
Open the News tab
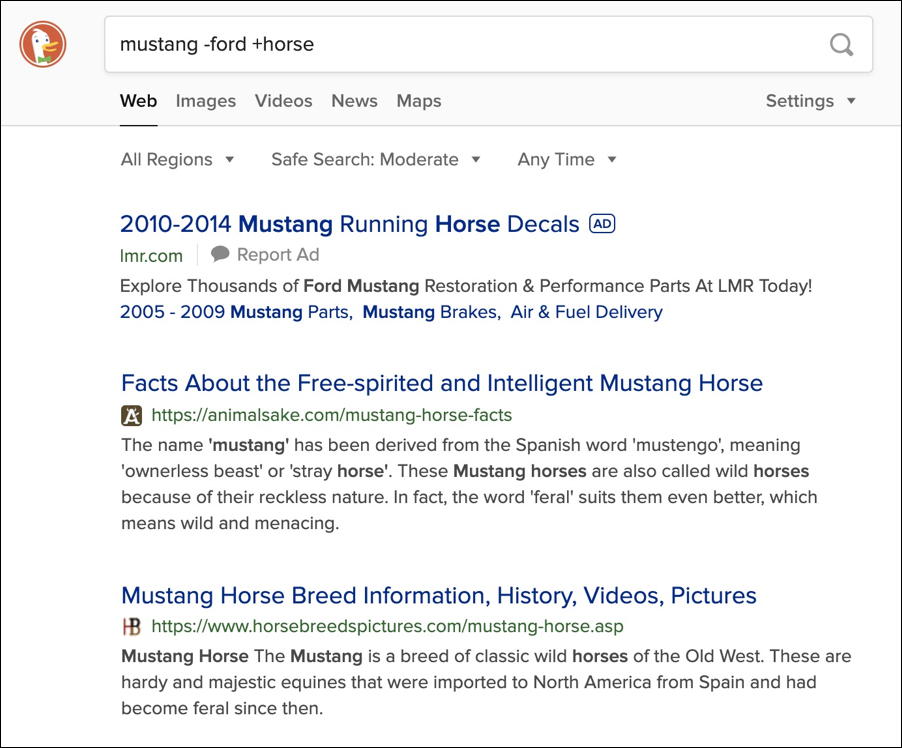coord(354,101)
